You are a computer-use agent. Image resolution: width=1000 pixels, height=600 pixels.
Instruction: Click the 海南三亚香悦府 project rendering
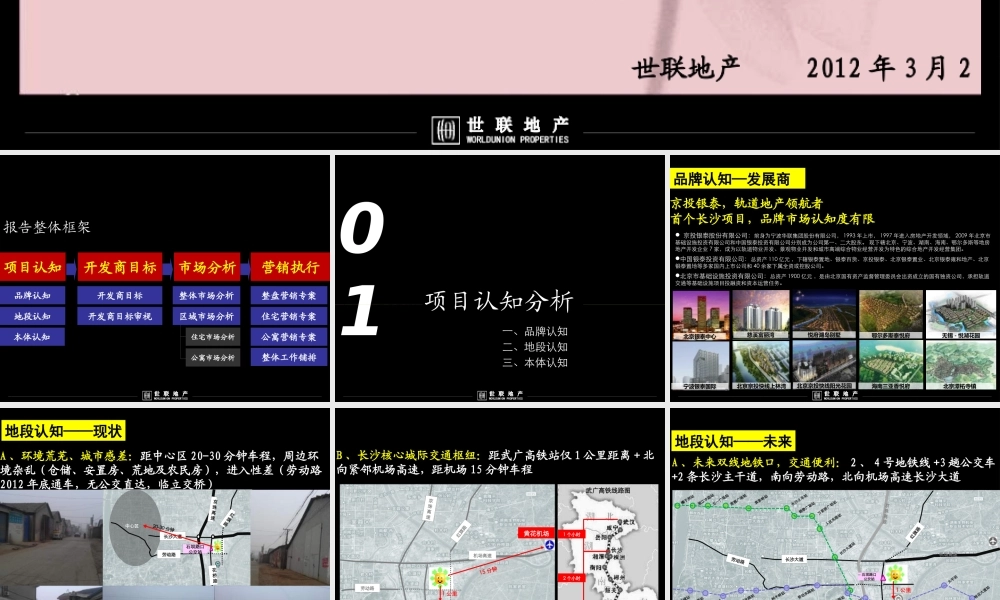click(890, 365)
